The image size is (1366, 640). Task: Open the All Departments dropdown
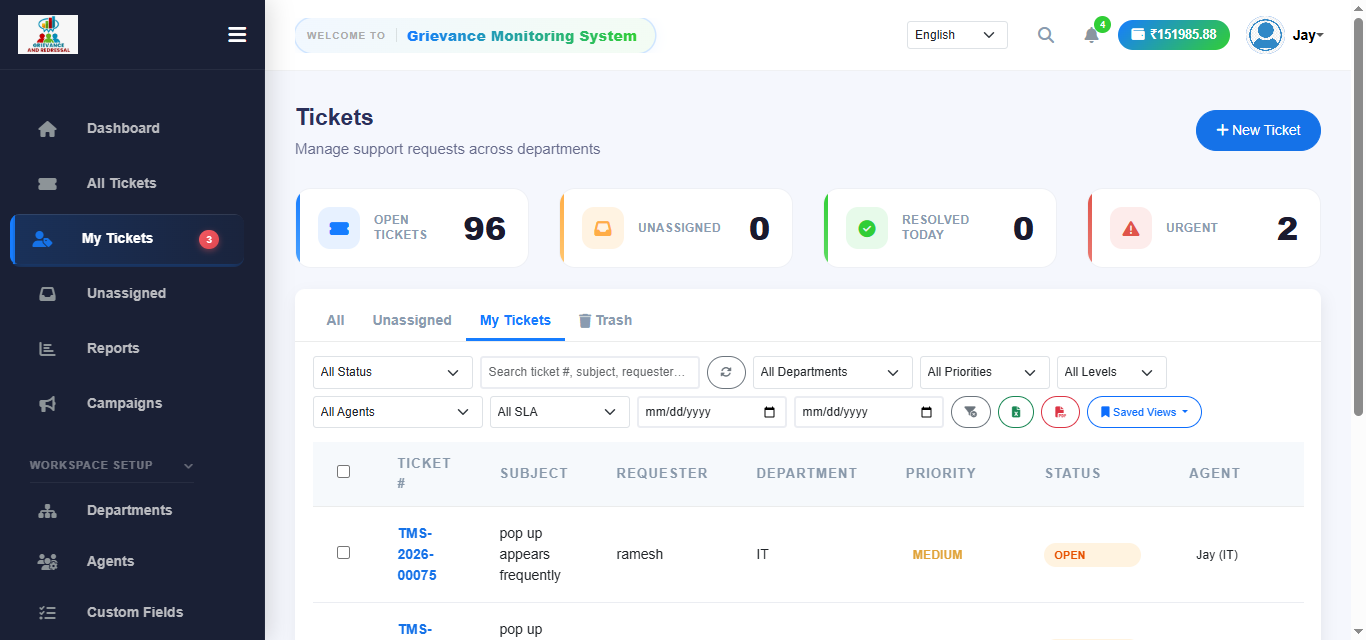tap(832, 372)
